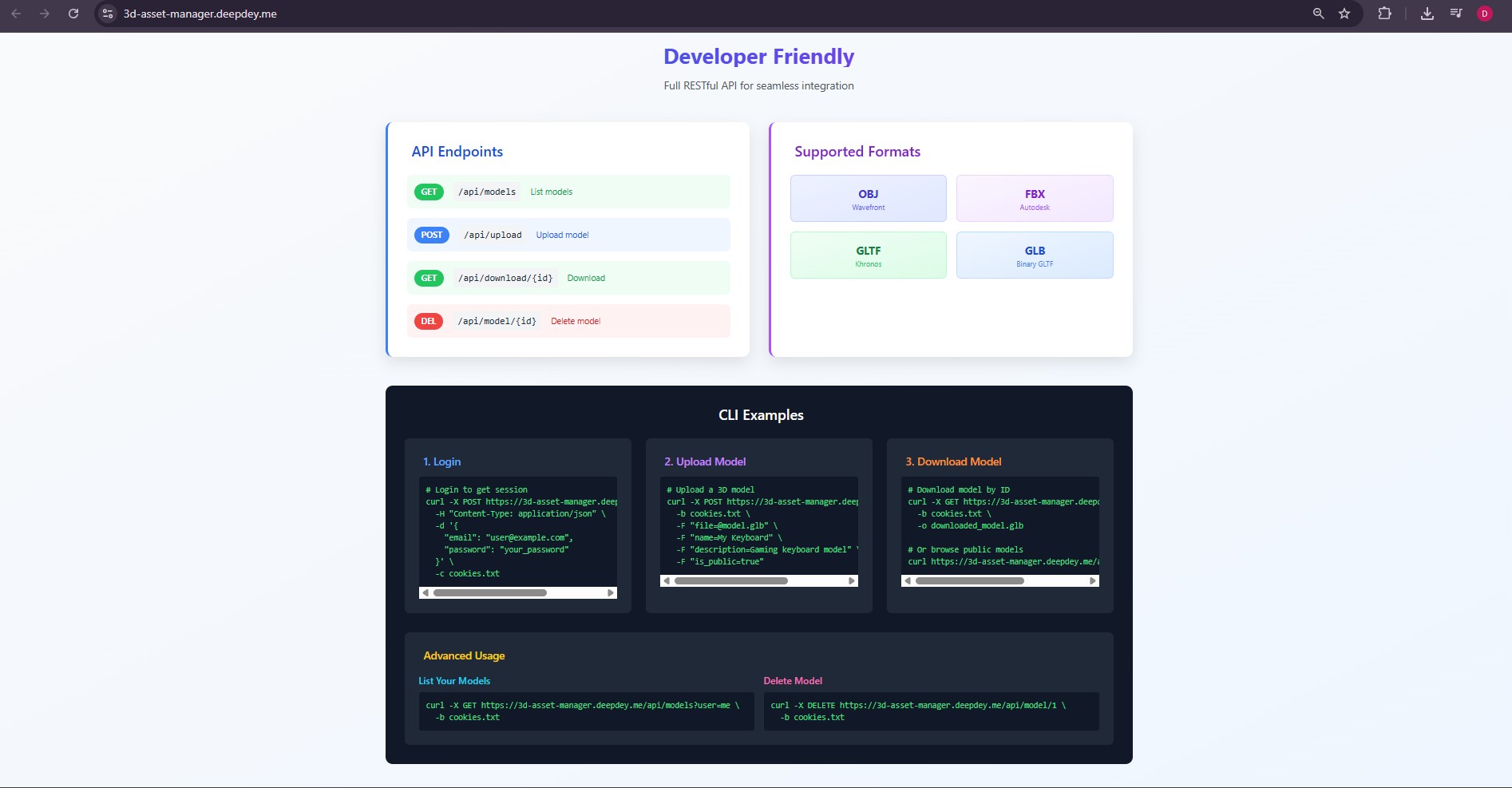The image size is (1512, 788).
Task: Bookmark this page with the star icon
Action: [x=1346, y=14]
